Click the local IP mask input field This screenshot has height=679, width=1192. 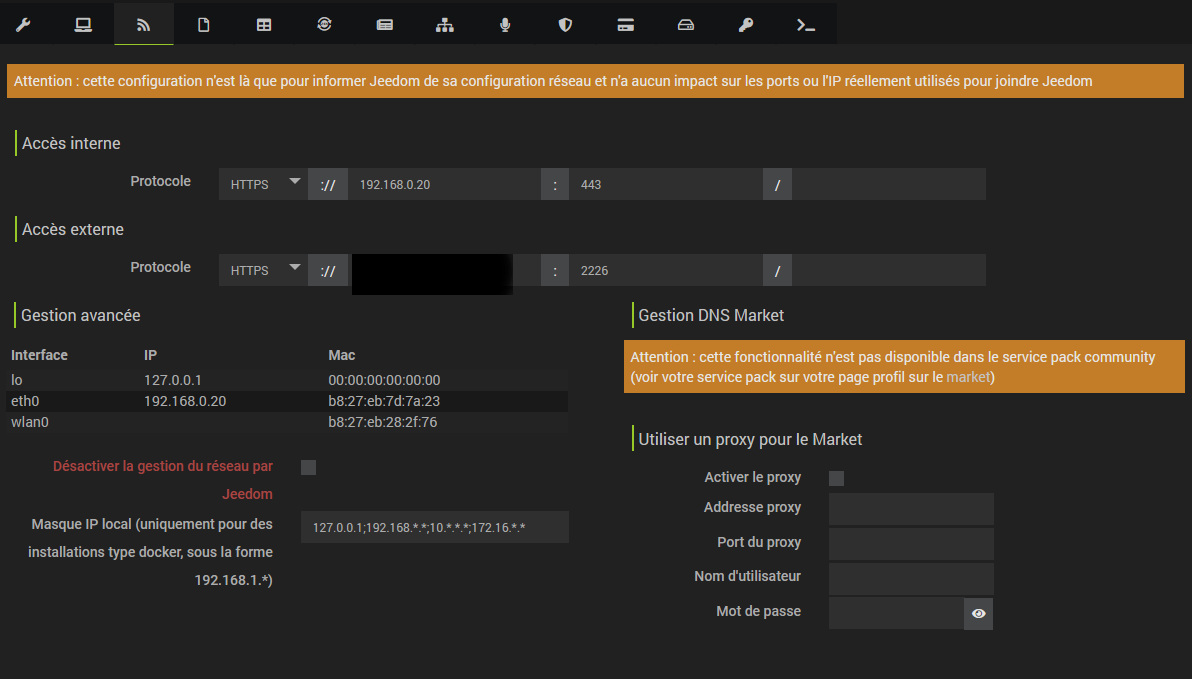tap(434, 527)
